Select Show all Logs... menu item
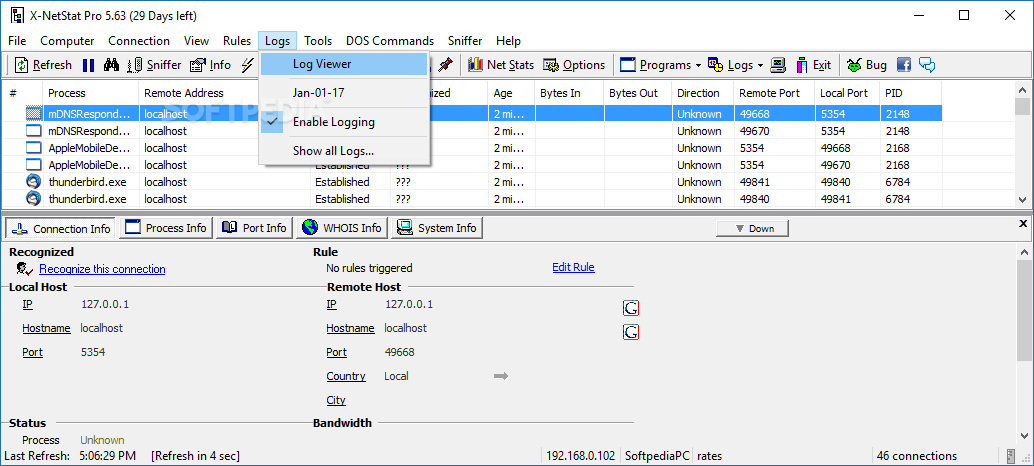 click(344, 151)
